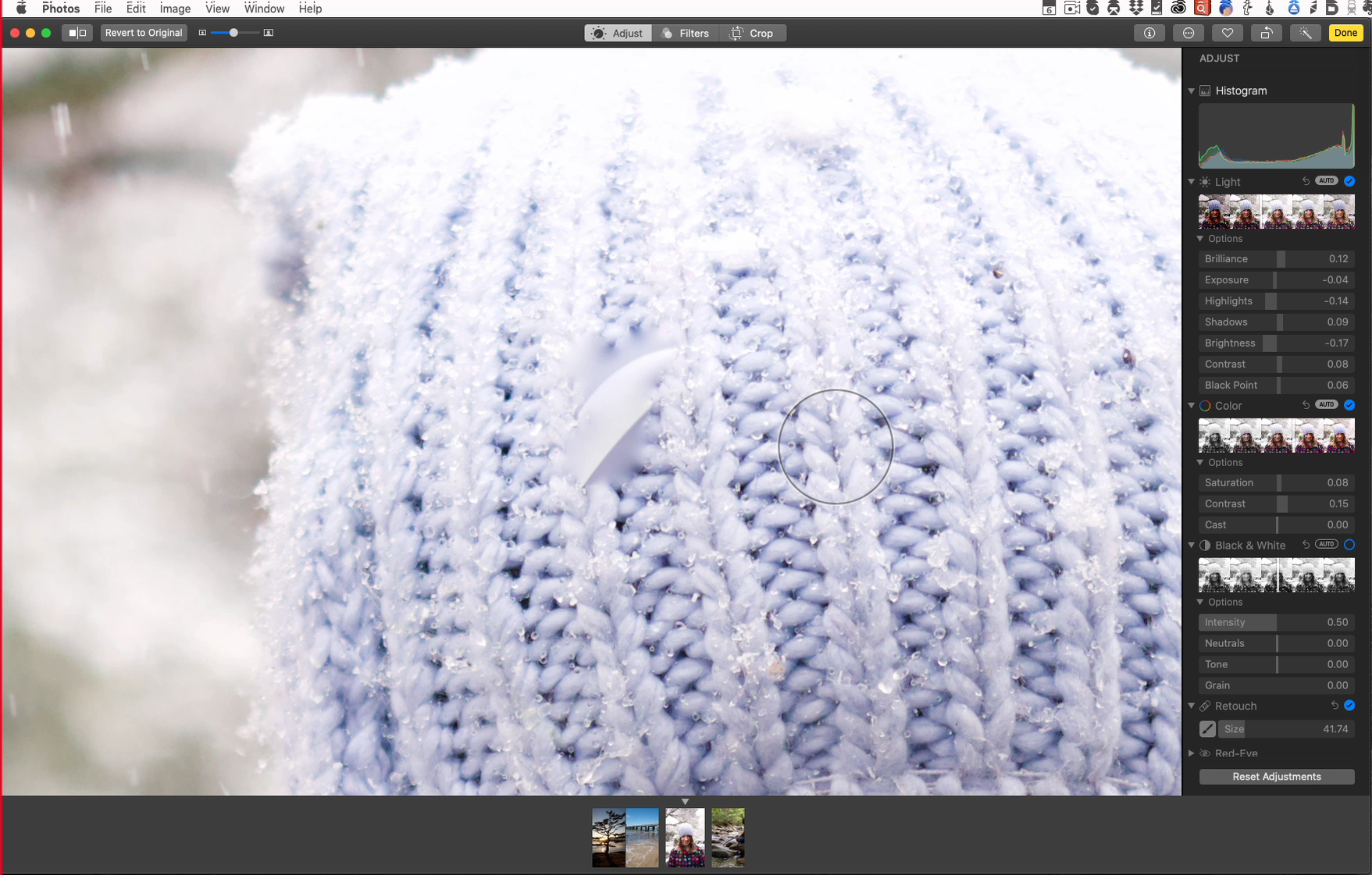1372x875 pixels.
Task: Select the tree silhouette thumbnail
Action: coord(609,838)
